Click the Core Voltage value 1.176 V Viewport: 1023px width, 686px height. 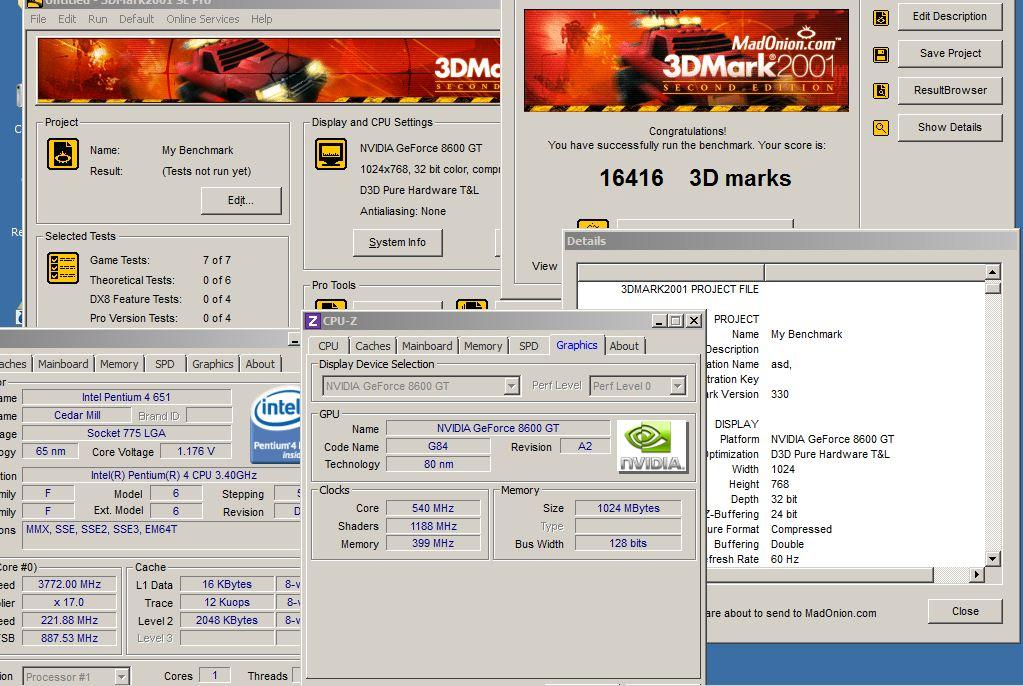click(195, 451)
